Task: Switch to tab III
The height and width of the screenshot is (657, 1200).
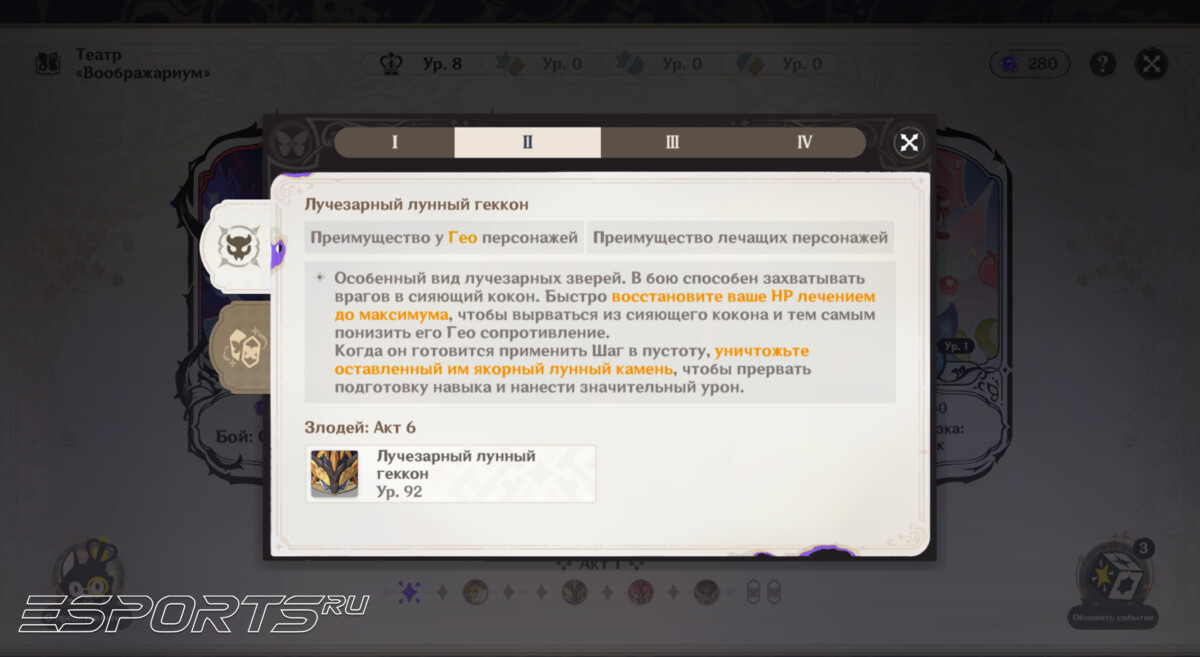Action: pos(672,142)
